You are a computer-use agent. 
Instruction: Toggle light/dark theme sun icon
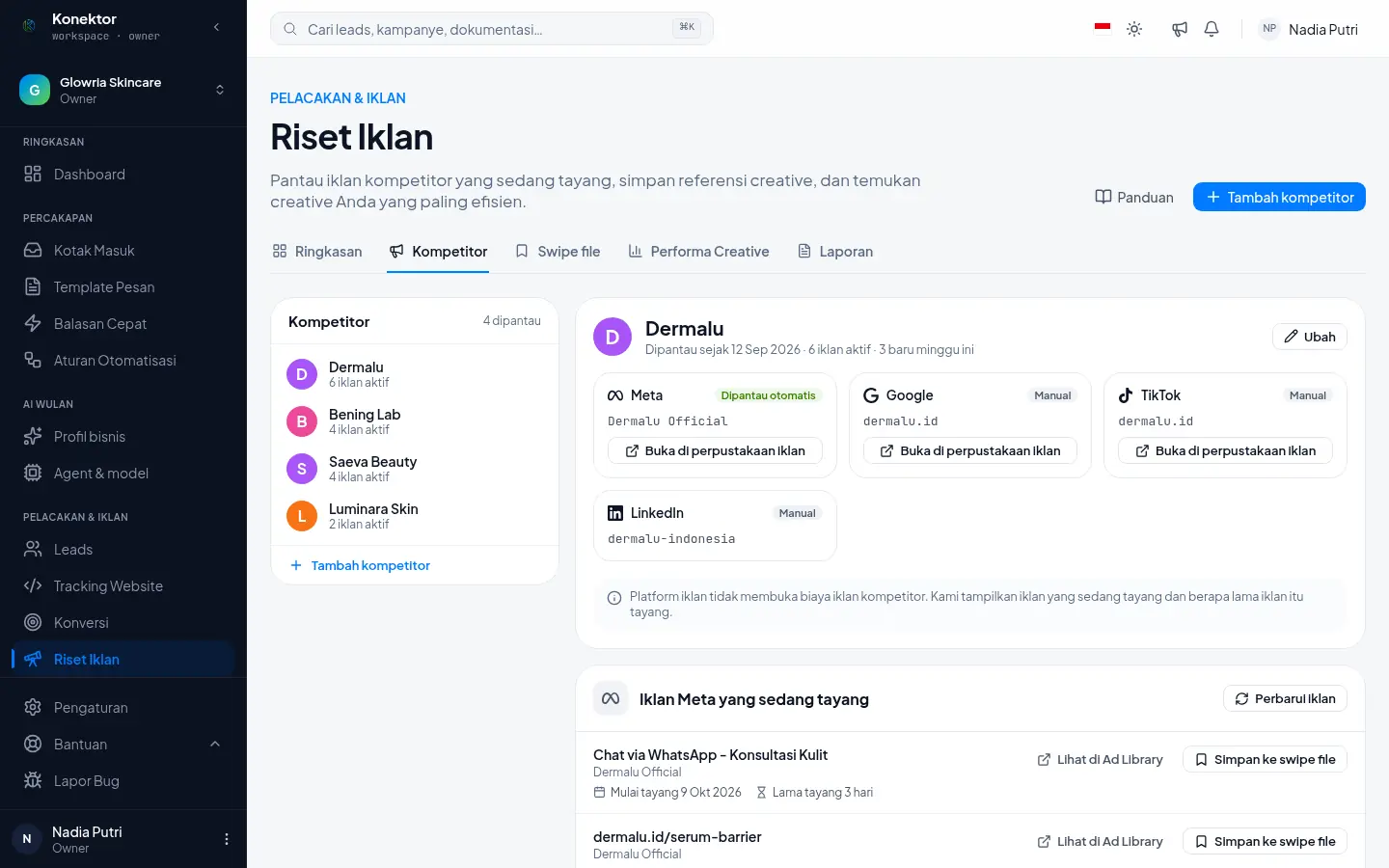[x=1134, y=29]
